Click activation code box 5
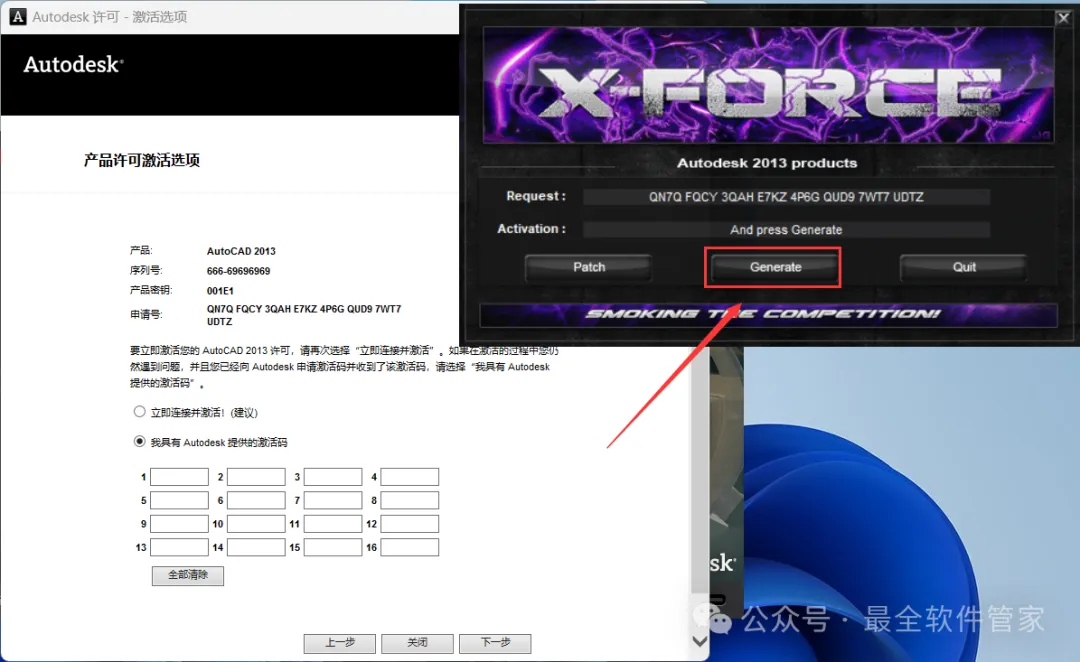 (179, 500)
